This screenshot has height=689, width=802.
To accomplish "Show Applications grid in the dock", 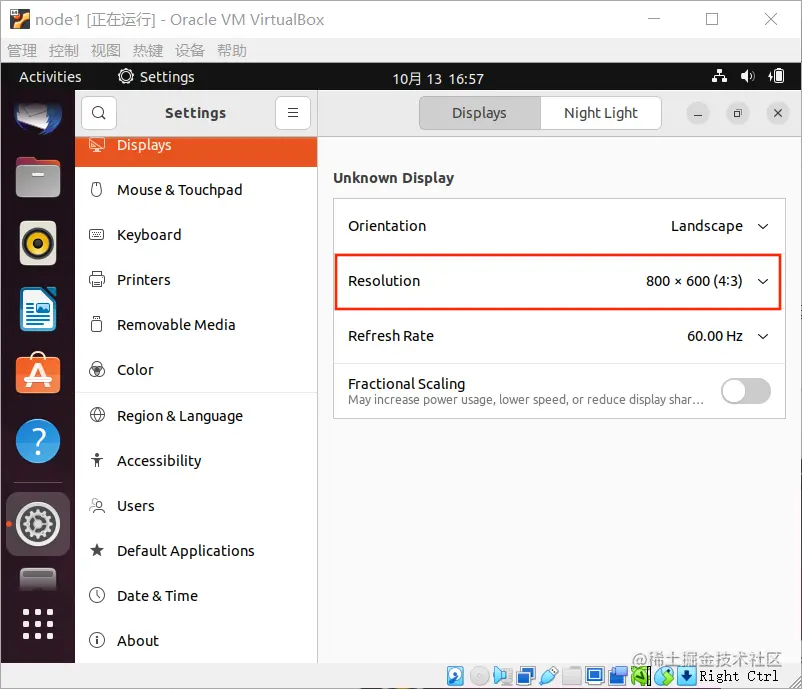I will pyautogui.click(x=38, y=624).
